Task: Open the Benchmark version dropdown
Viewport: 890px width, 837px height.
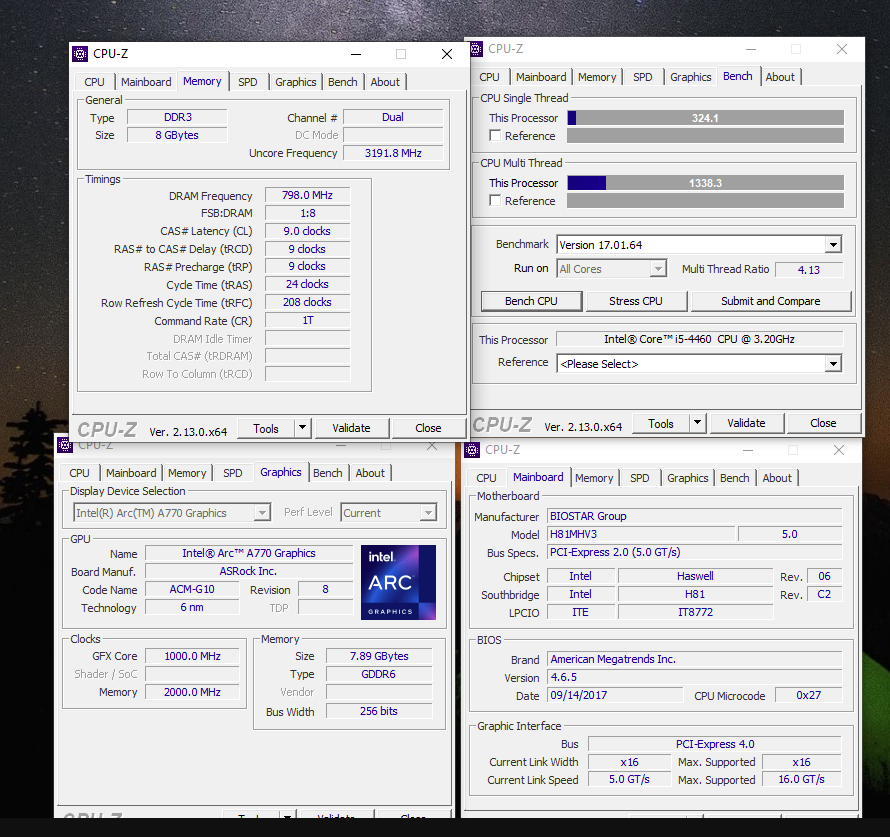Action: tap(833, 245)
